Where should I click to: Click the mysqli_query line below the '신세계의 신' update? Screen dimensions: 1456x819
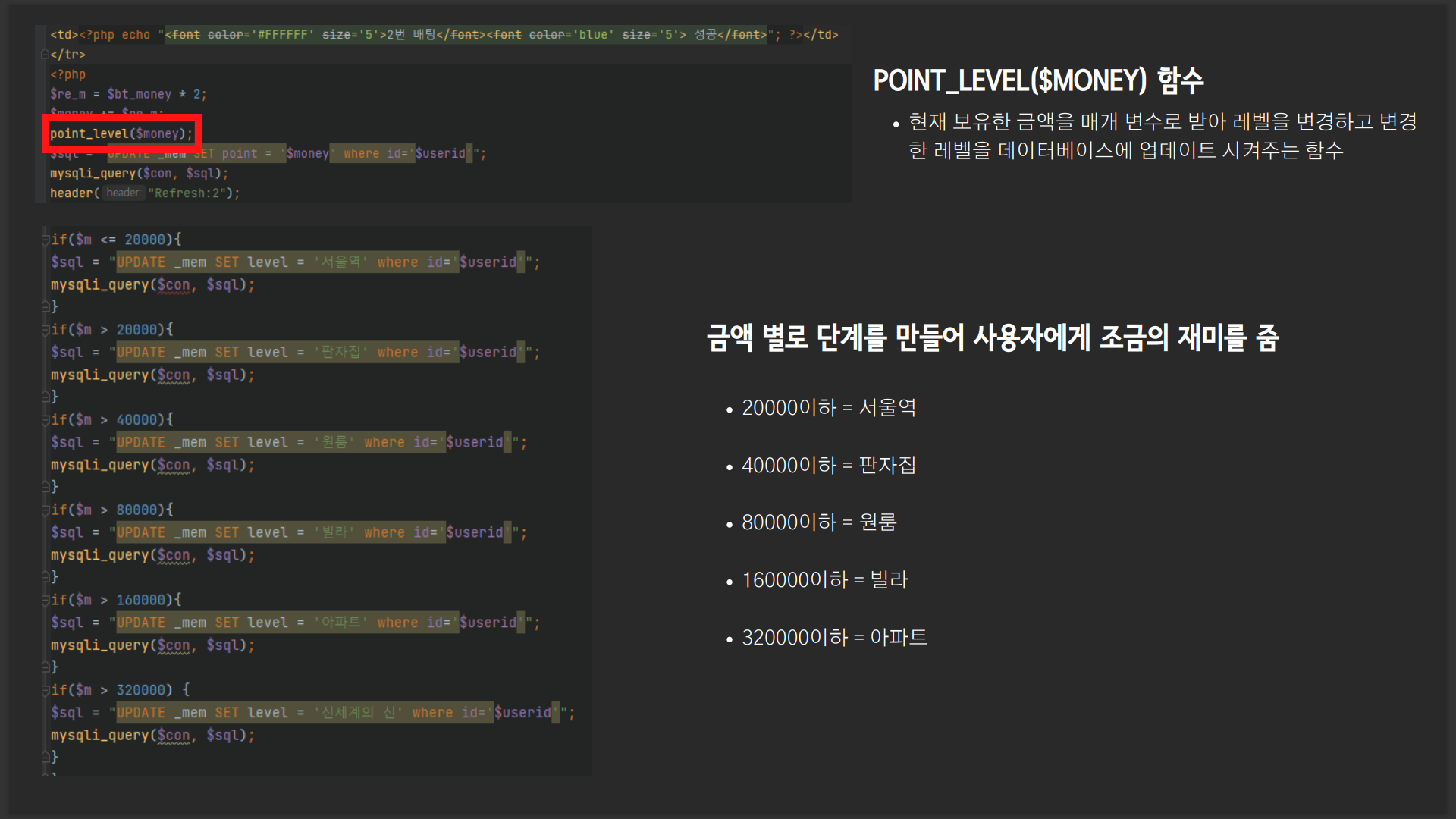tap(152, 736)
